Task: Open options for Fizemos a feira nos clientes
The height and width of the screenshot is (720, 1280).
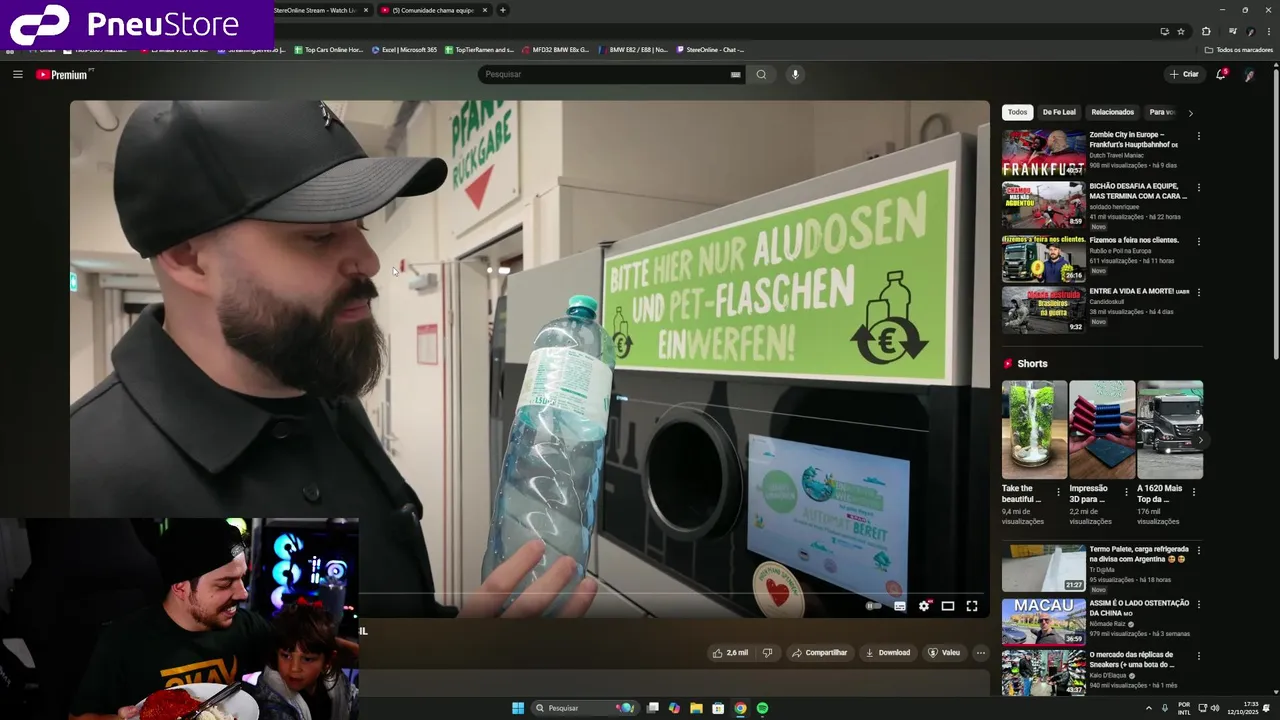Action: [1199, 241]
